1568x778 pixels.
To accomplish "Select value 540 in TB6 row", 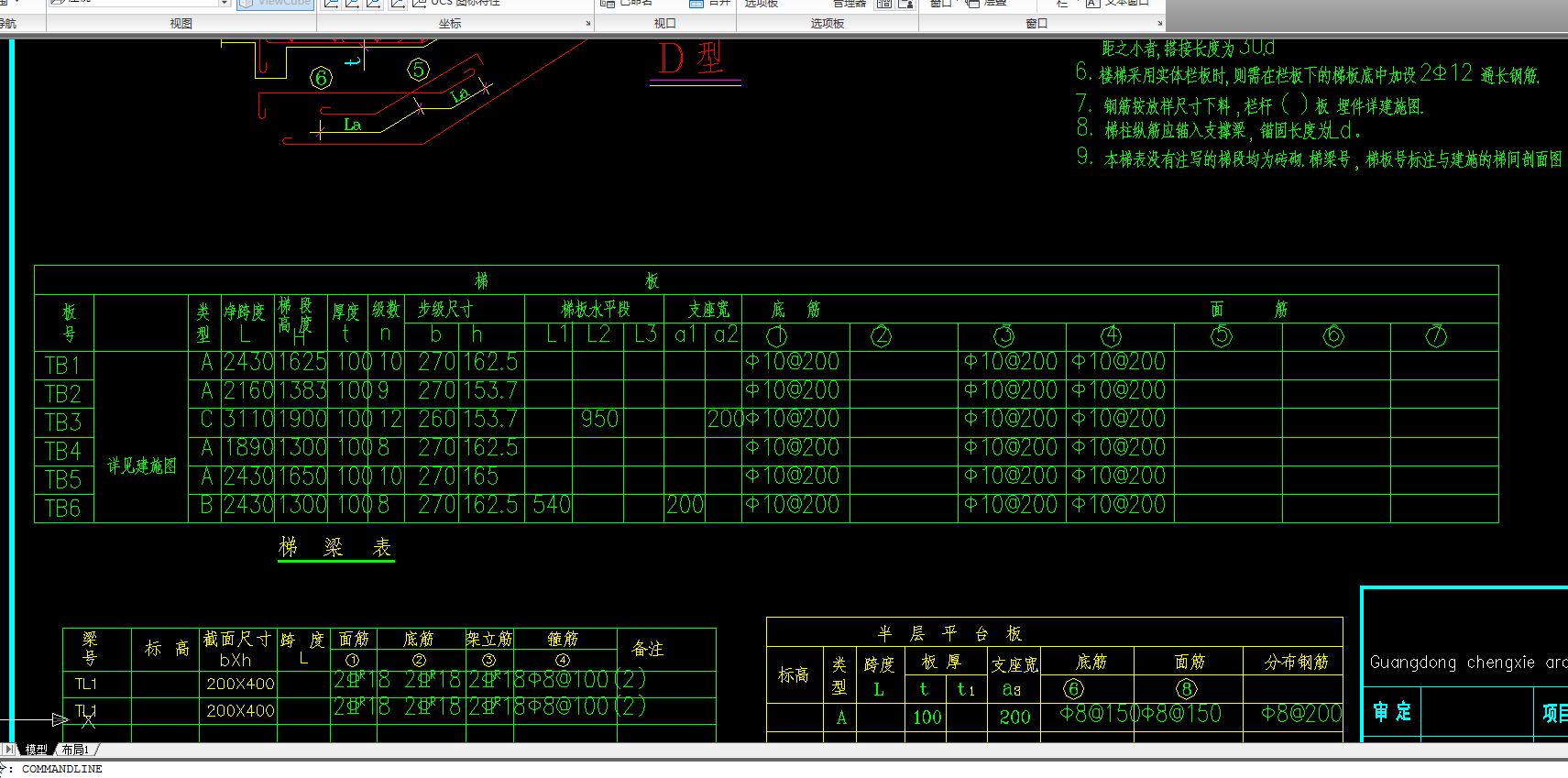I will [551, 505].
